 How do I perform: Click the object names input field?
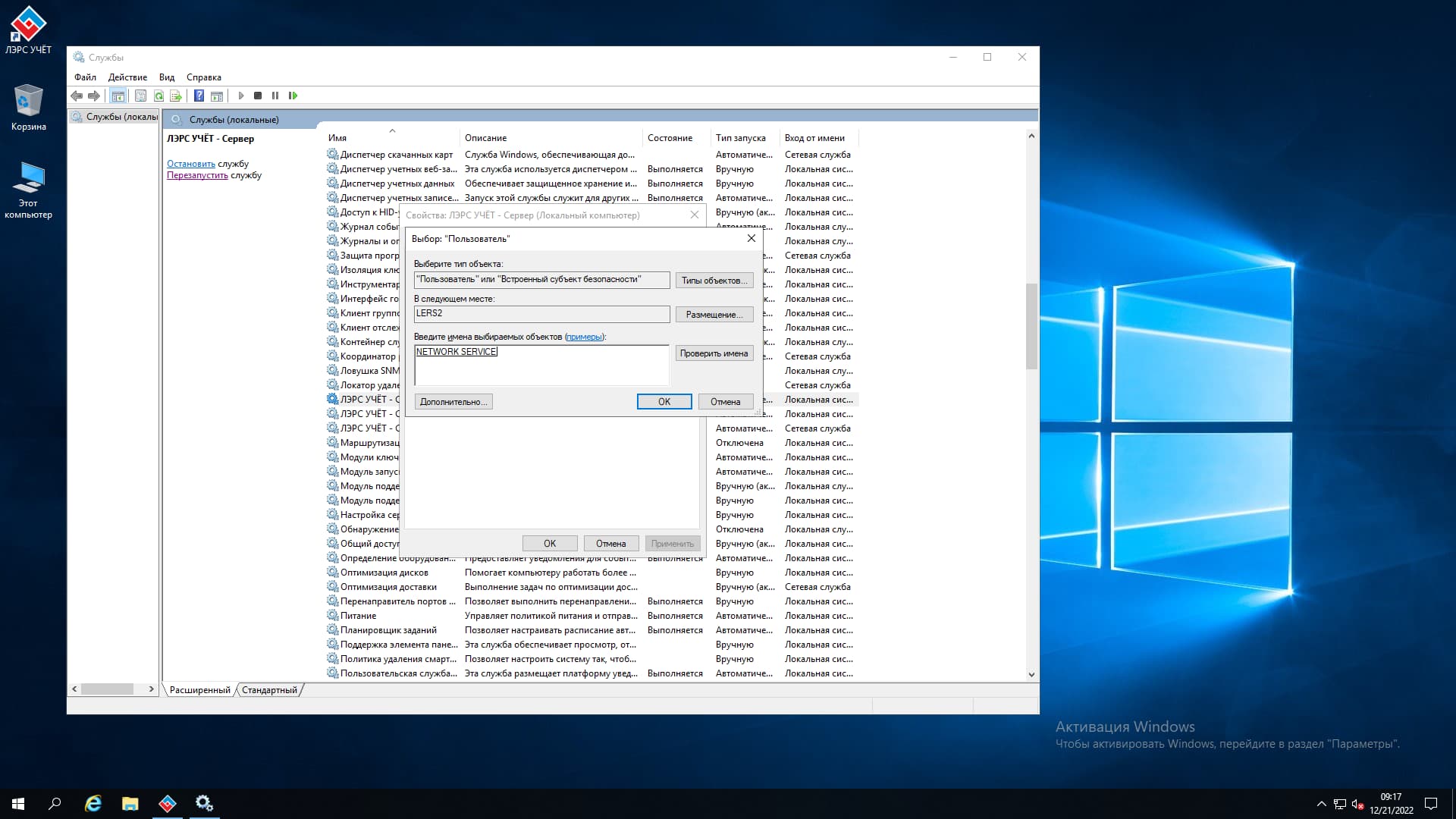click(541, 365)
